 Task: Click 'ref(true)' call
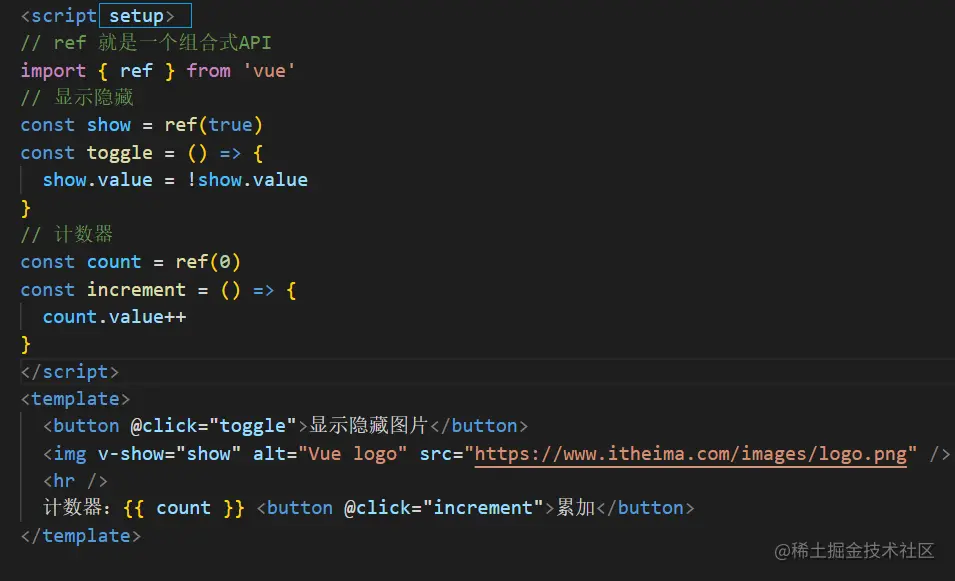213,125
